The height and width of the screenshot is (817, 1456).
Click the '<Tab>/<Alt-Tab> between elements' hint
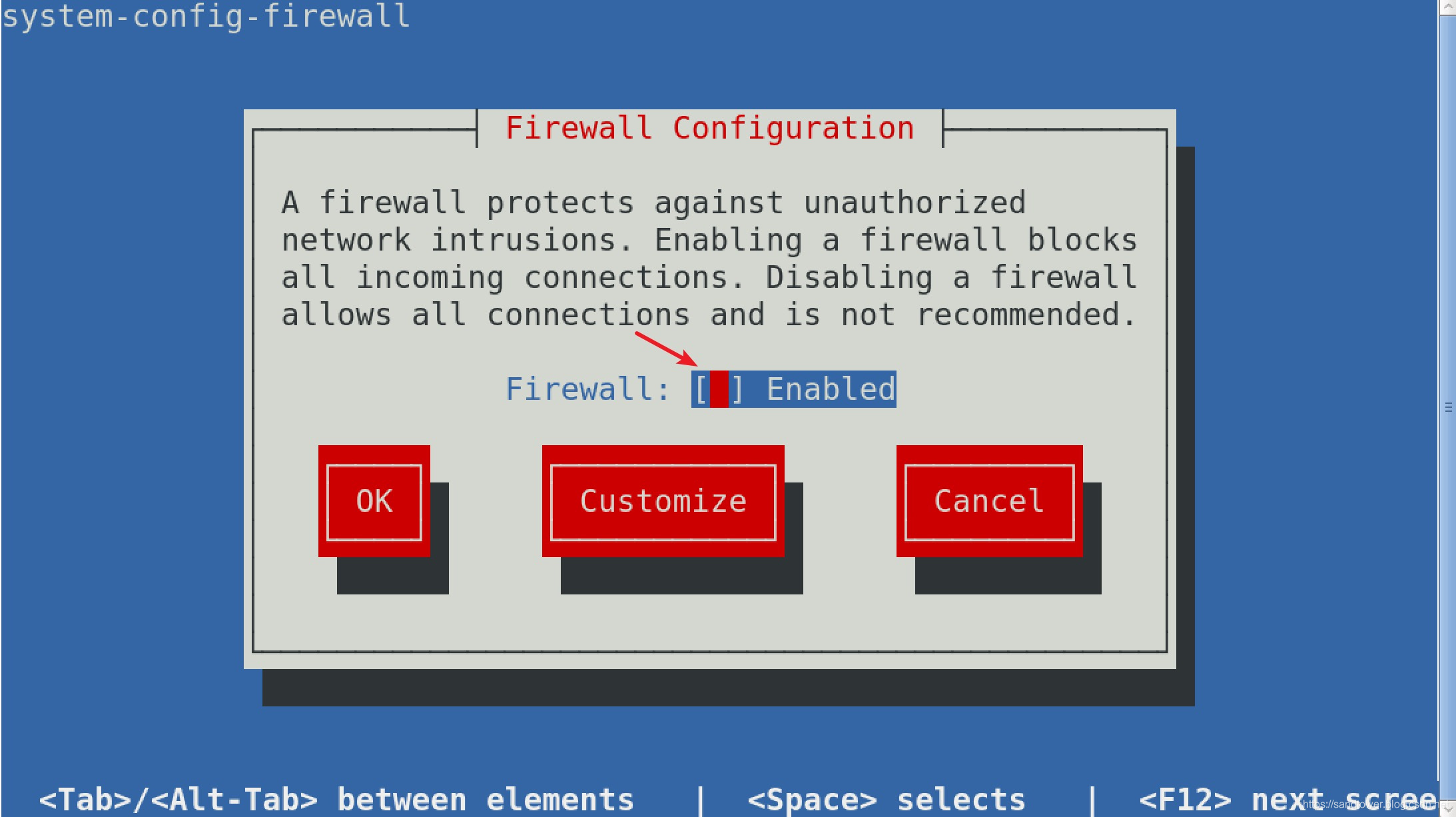pos(336,800)
